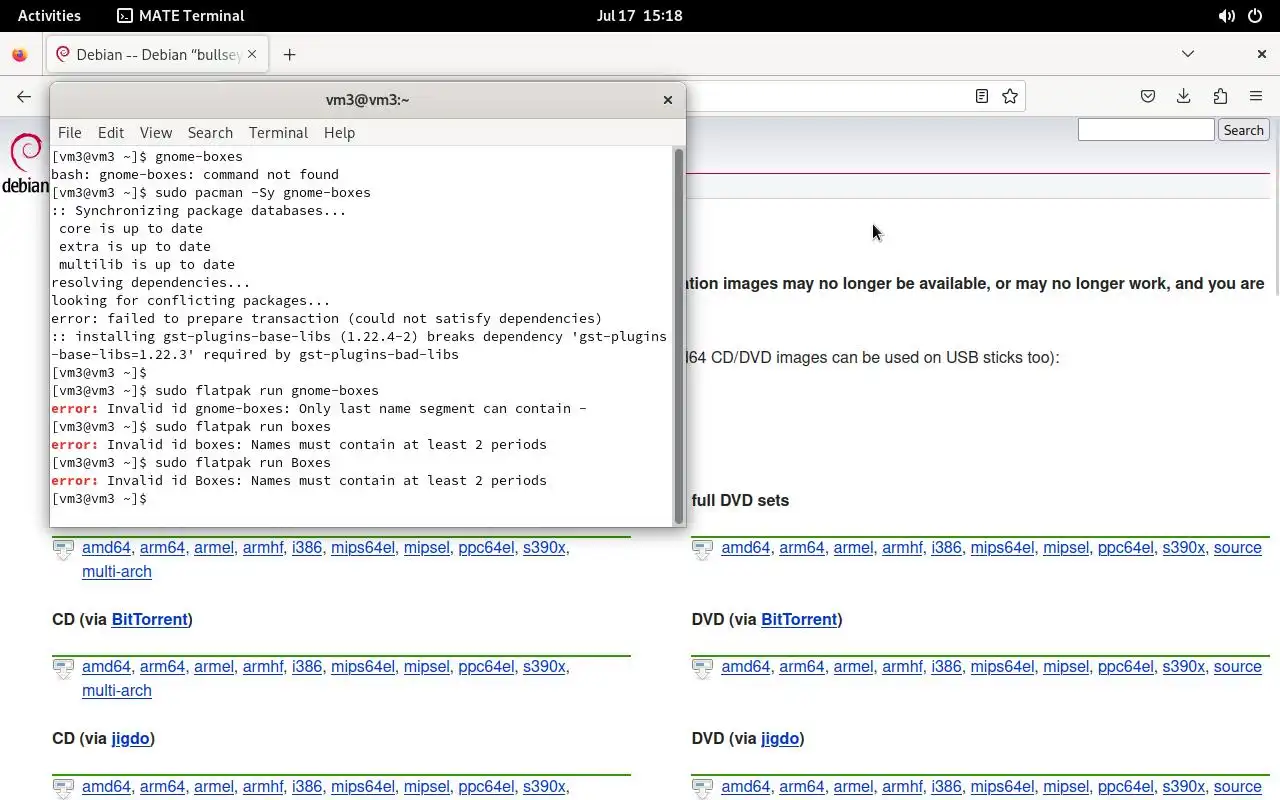Close the Debian bullseye browser tab
1280x800 pixels.
point(252,54)
